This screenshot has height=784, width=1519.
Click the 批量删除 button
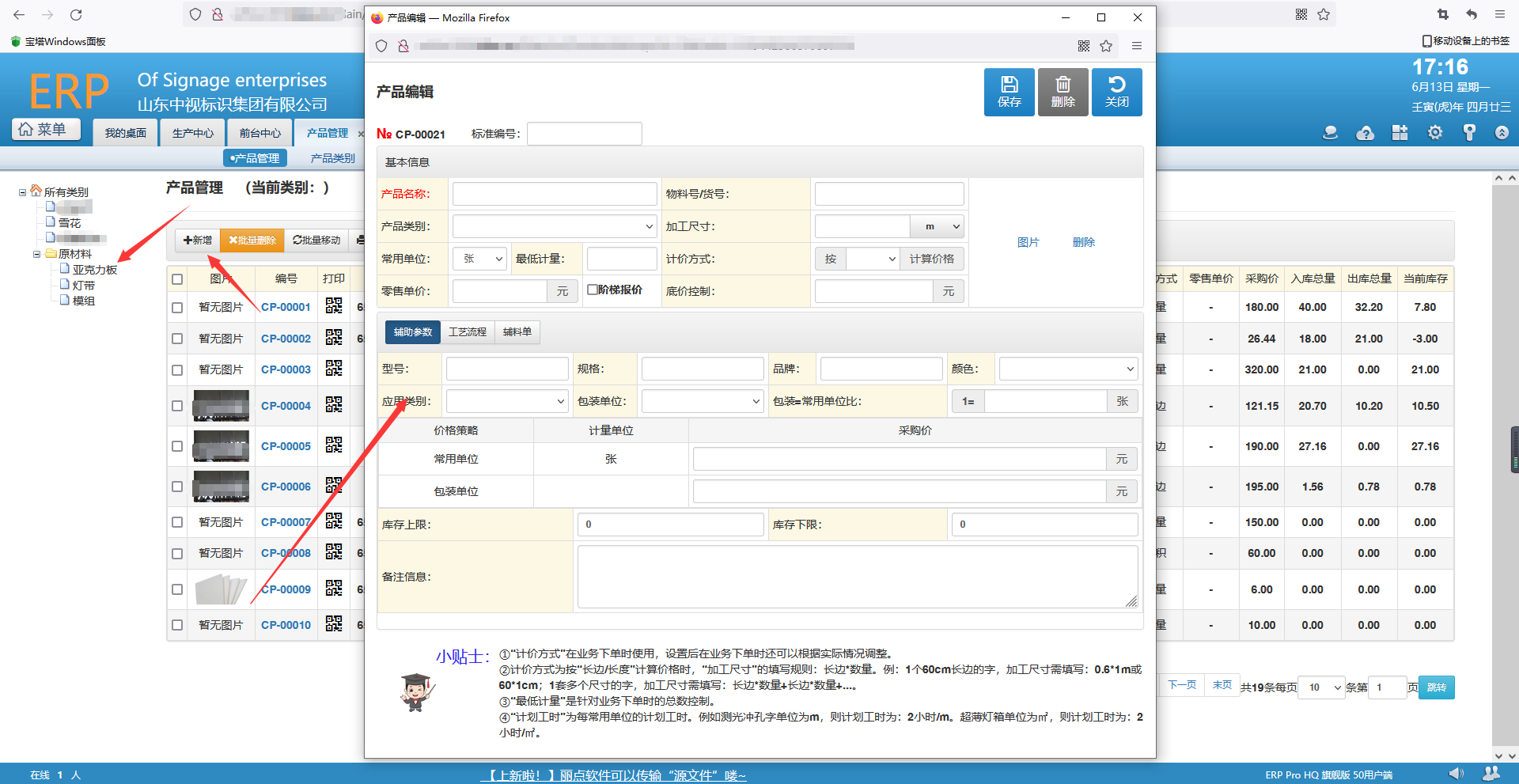pos(252,240)
